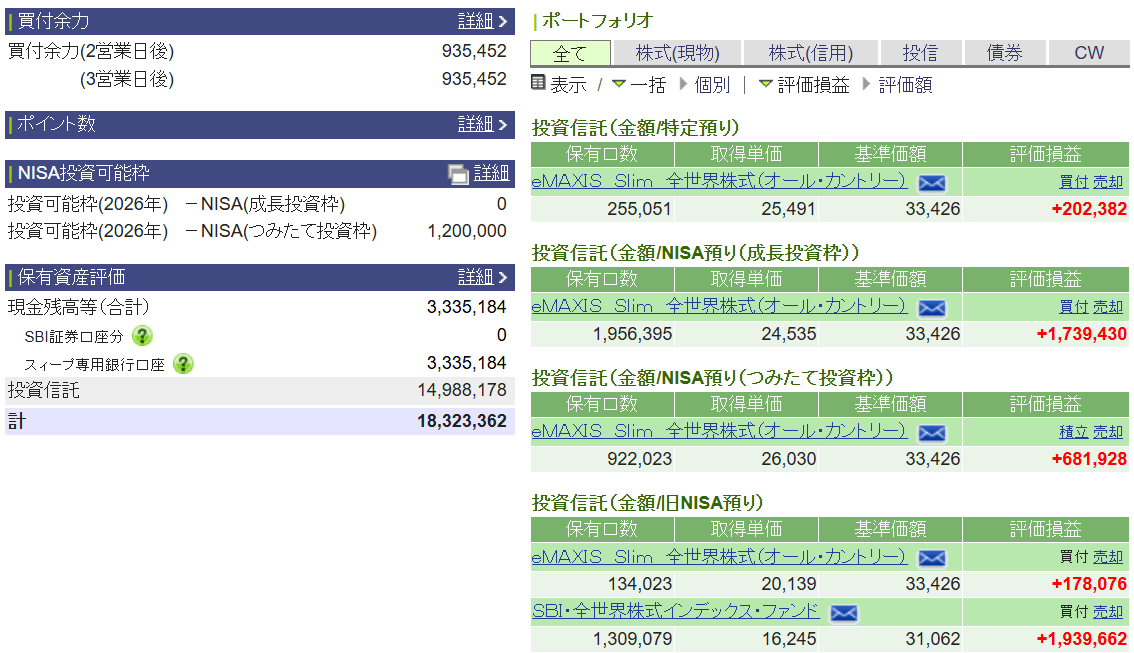Viewport: 1134px width, 653px height.
Task: Select the 債券 tab
Action: point(1005,53)
